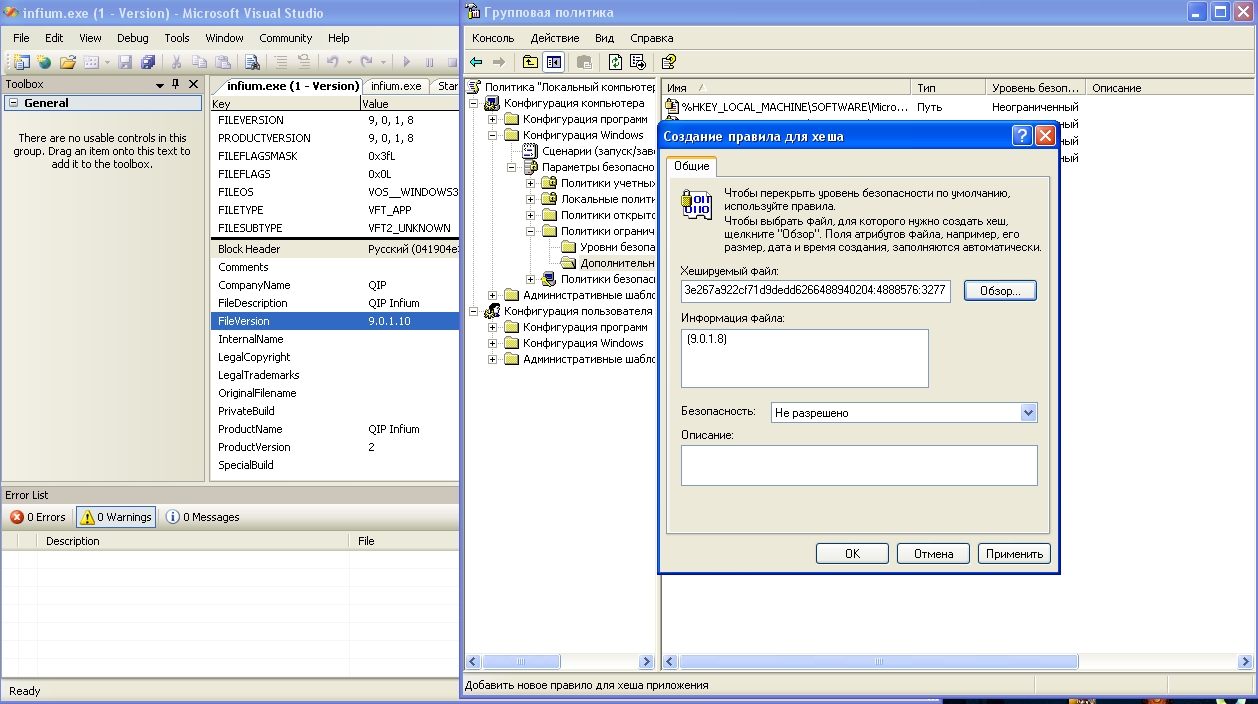Viewport: 1258px width, 704px height.
Task: Switch to the infium.exe tab
Action: click(x=396, y=86)
